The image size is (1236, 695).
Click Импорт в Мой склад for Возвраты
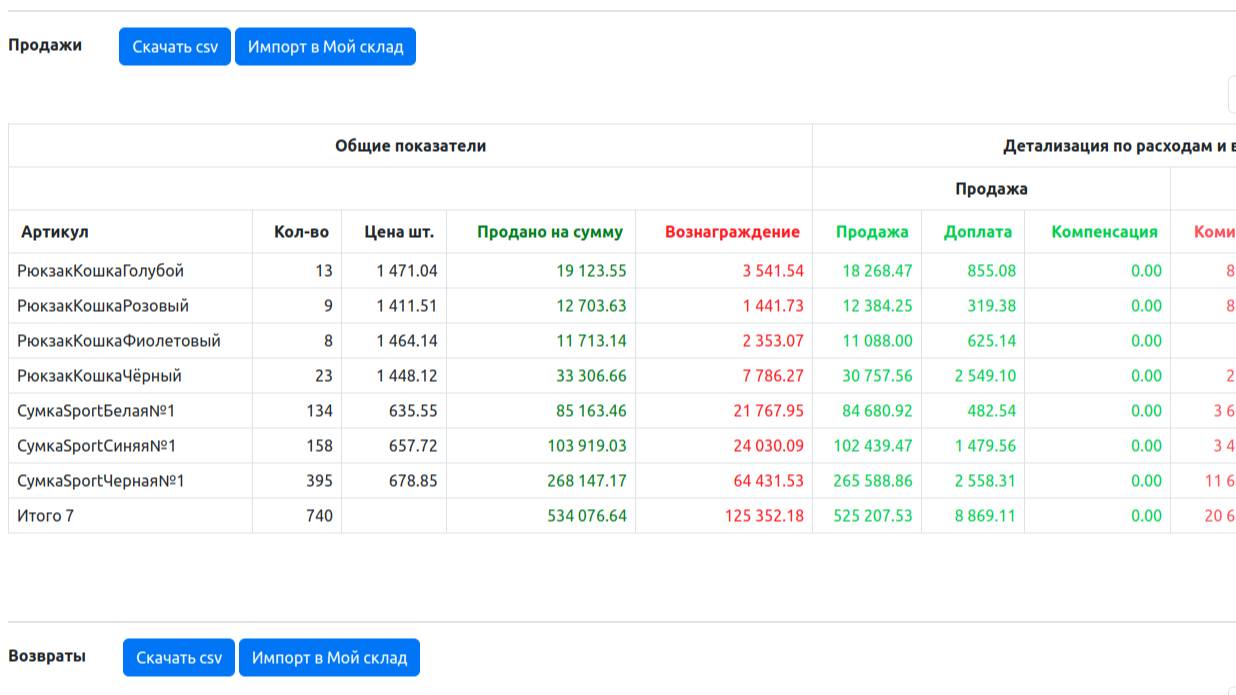[x=329, y=658]
